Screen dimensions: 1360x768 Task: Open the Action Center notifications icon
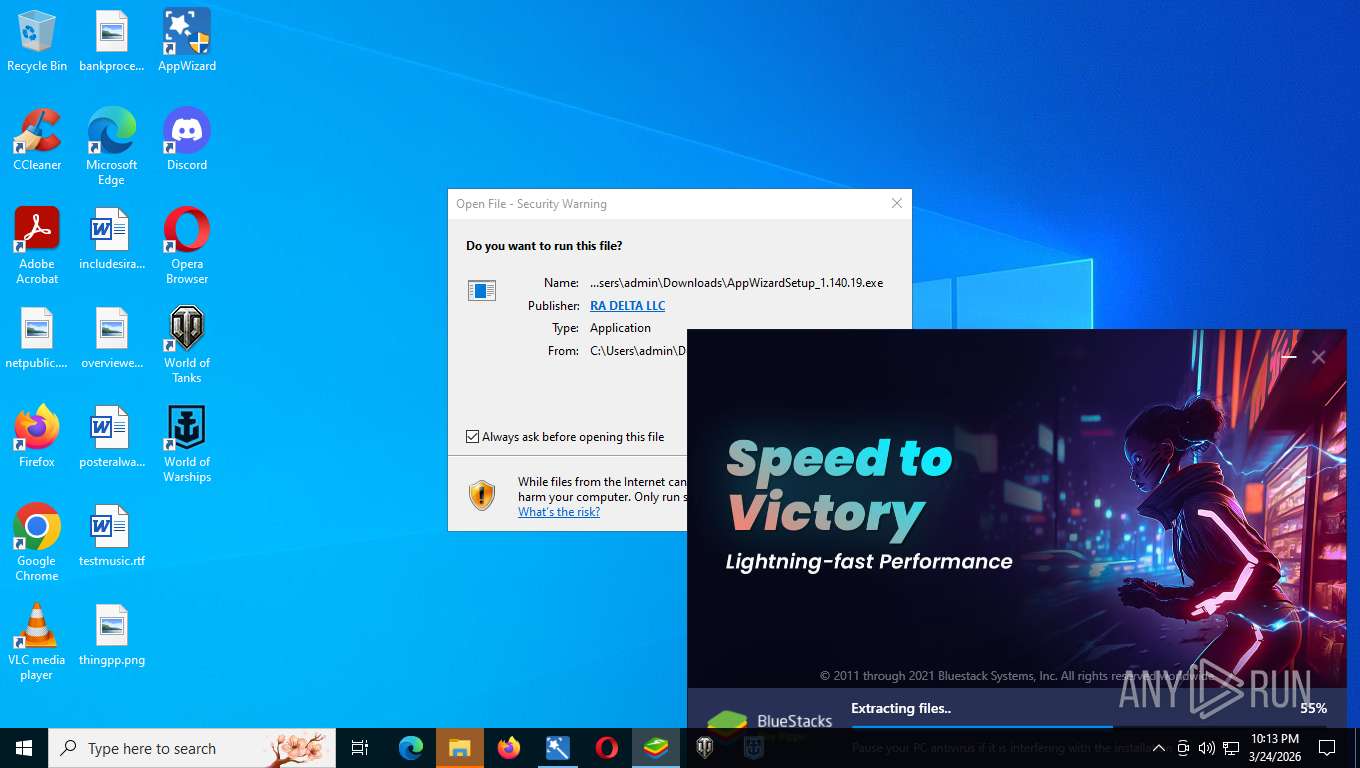click(1327, 748)
